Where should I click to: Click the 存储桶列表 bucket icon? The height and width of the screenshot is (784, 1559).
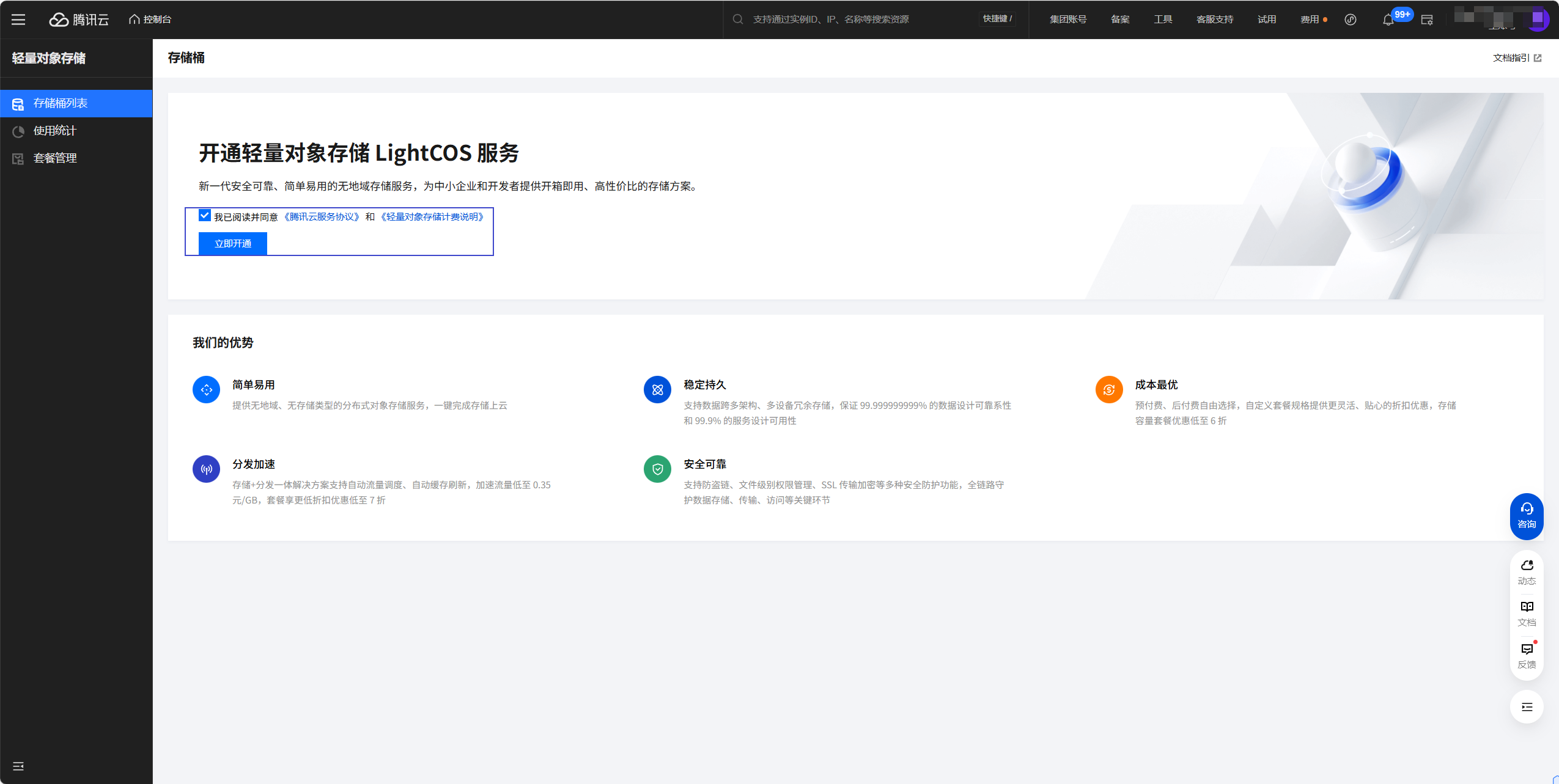18,104
